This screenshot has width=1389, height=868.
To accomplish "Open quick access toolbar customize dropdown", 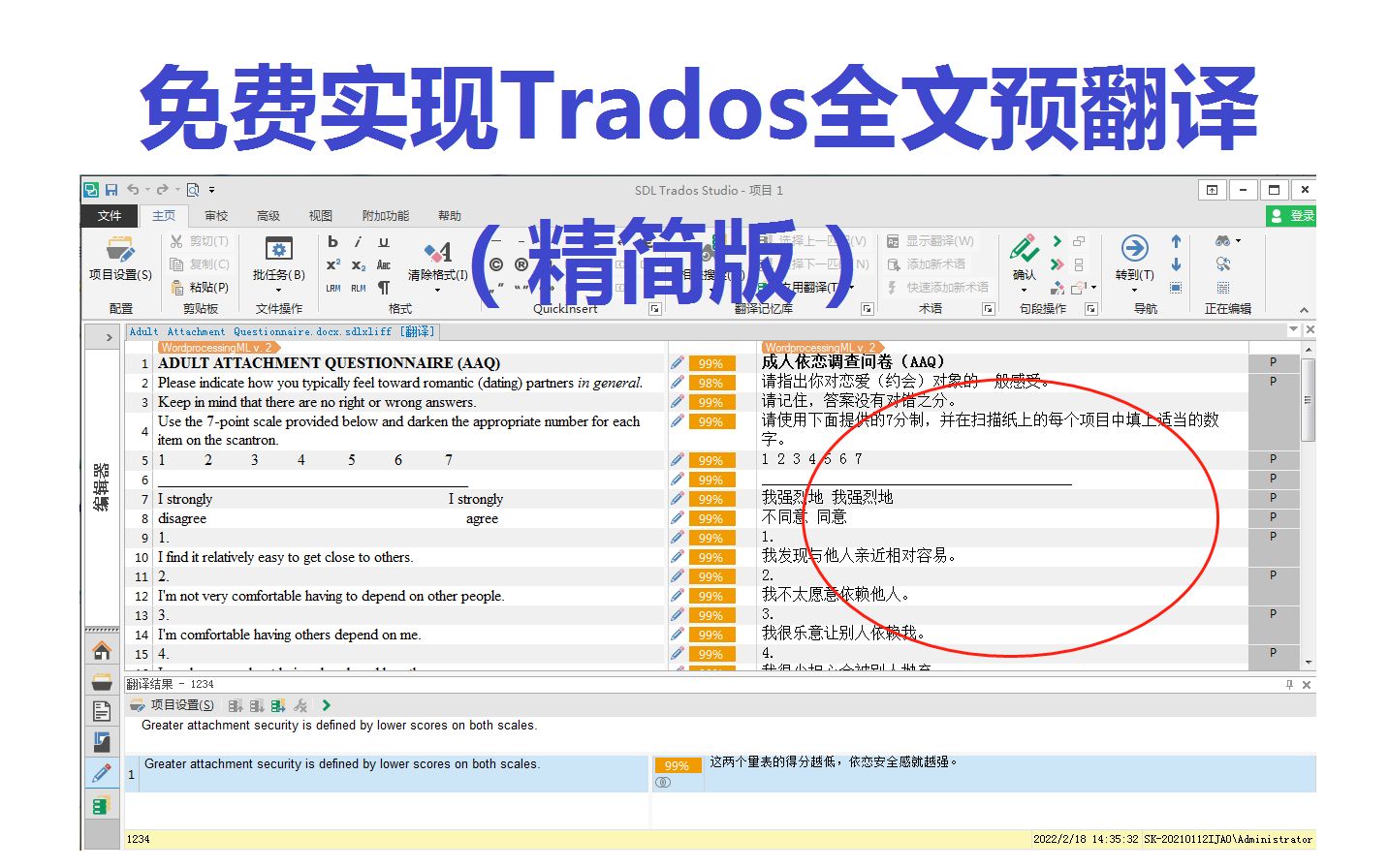I will pyautogui.click(x=211, y=190).
